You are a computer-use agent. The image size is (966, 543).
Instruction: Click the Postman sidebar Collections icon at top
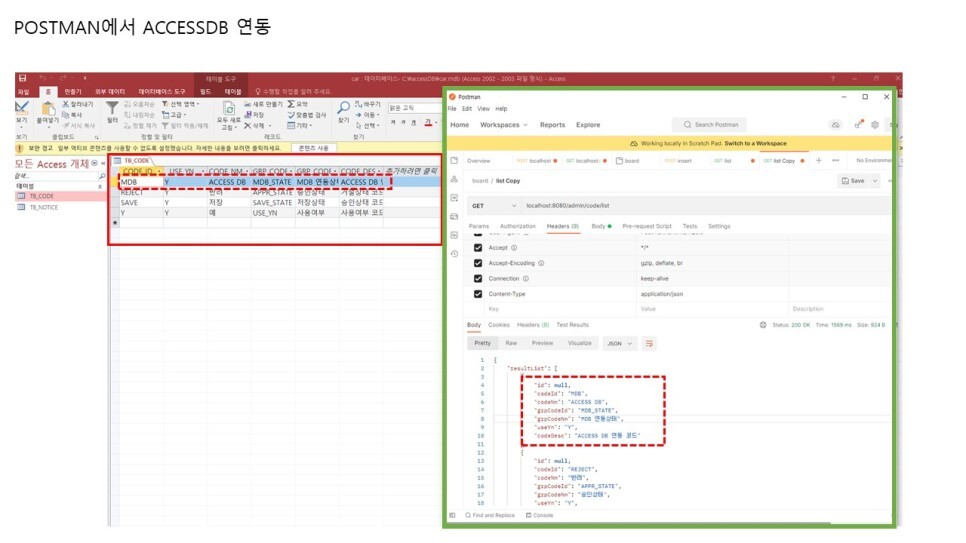point(455,160)
